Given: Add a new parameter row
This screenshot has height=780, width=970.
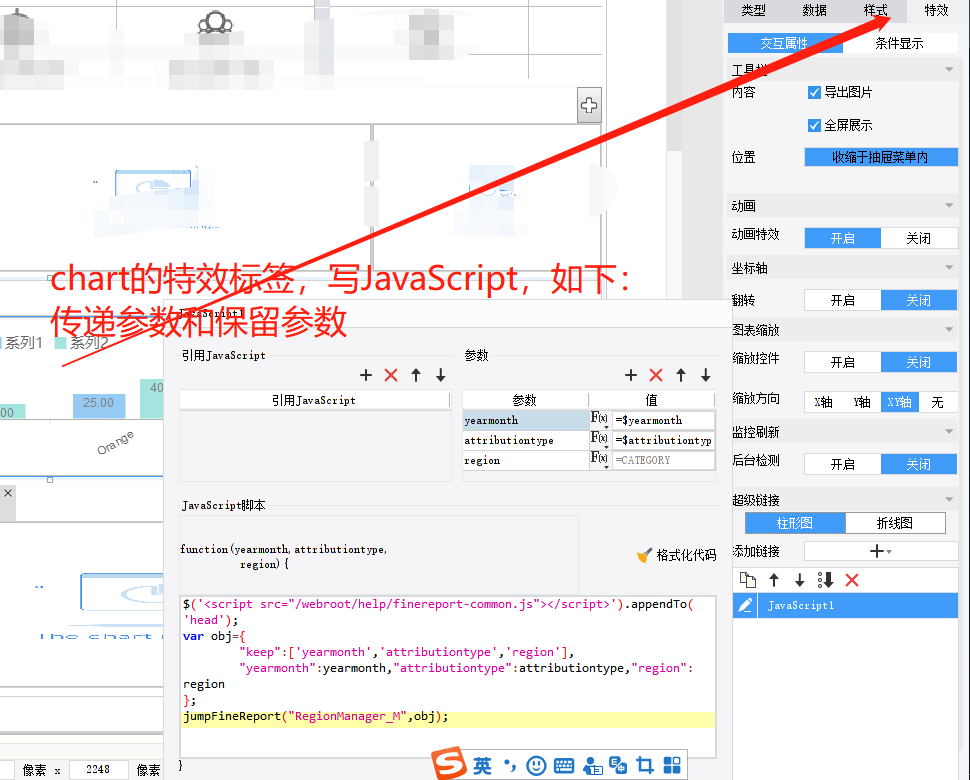Looking at the screenshot, I should [x=631, y=375].
